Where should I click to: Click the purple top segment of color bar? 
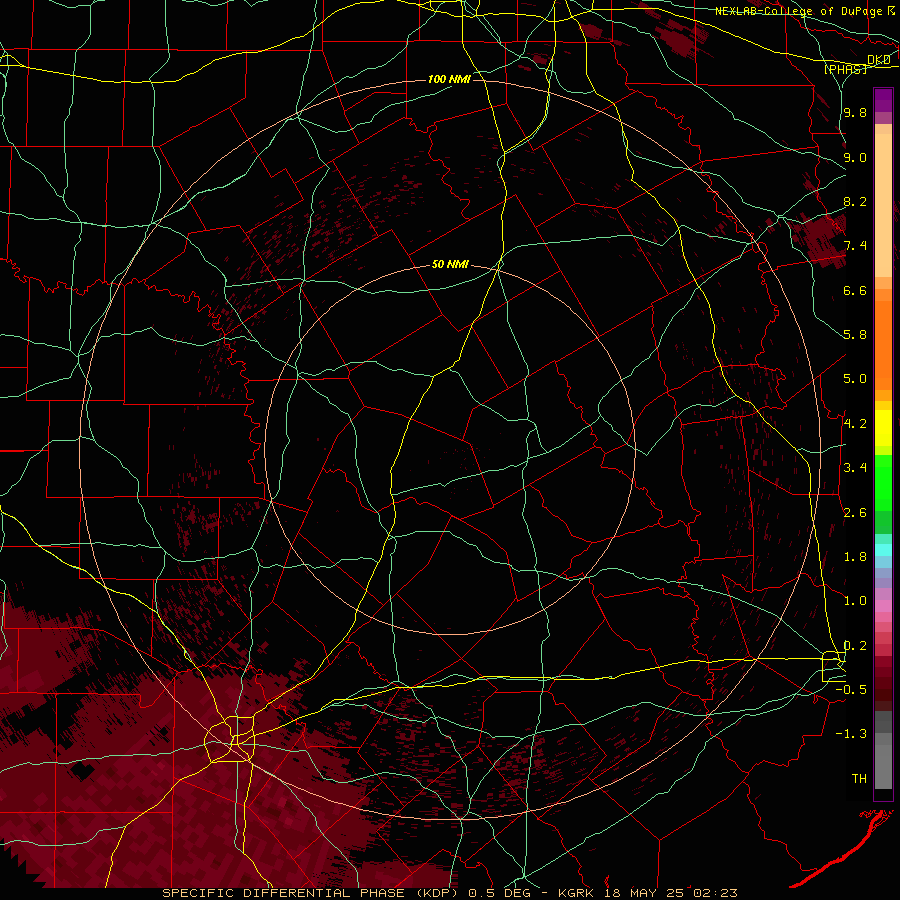coord(883,100)
